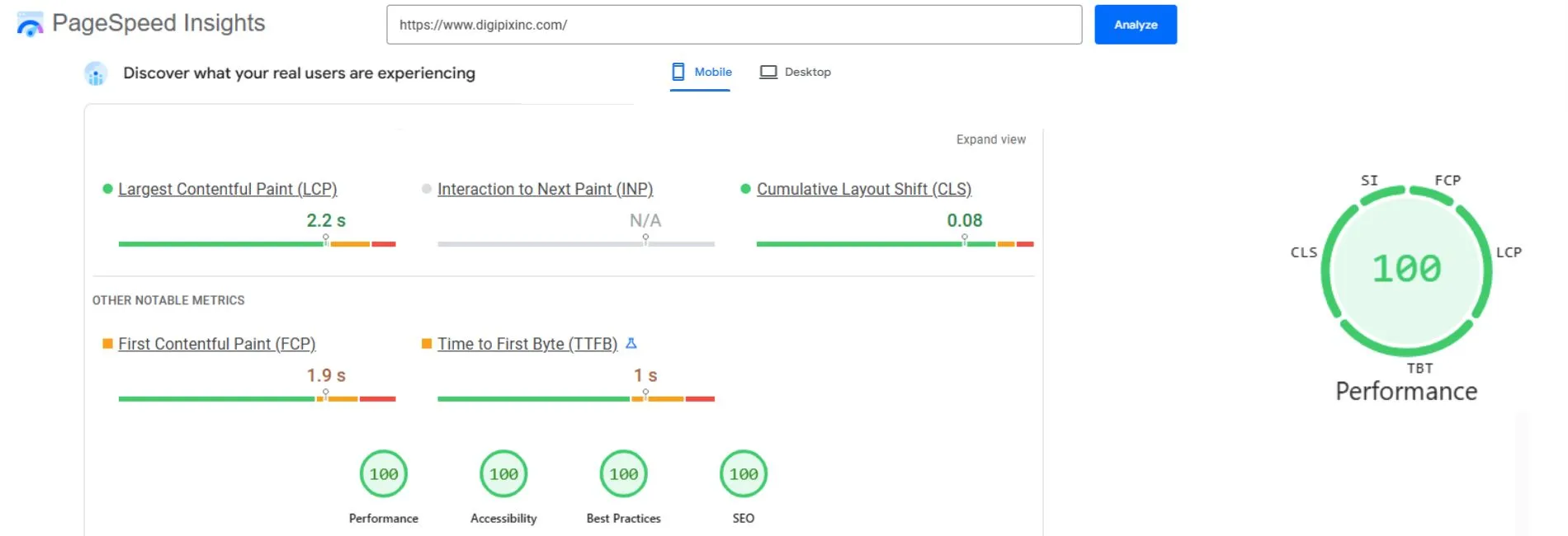Open the Performance score circle in category row
The width and height of the screenshot is (1568, 536).
click(x=384, y=474)
